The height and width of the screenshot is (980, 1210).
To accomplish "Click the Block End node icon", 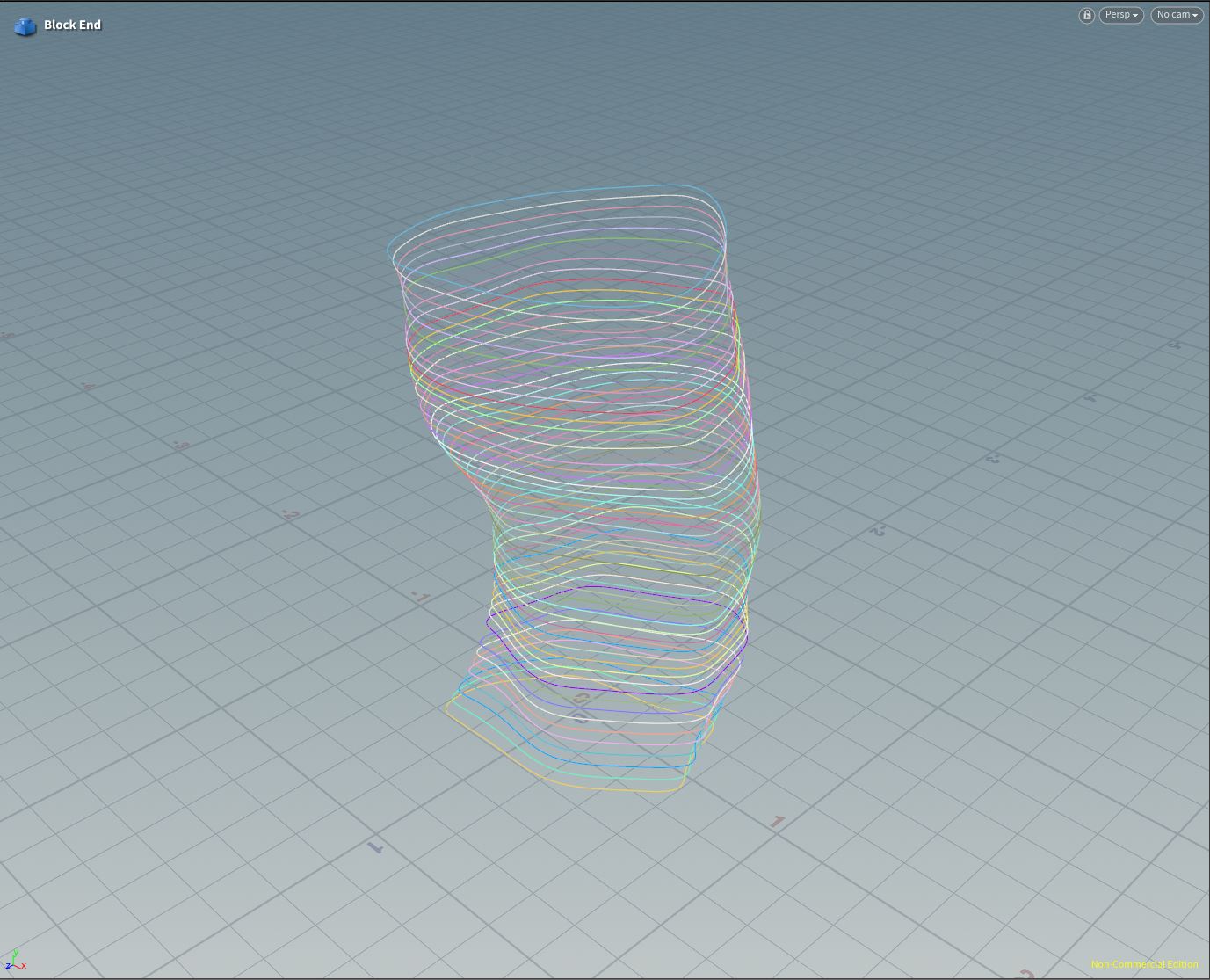I will pos(25,26).
